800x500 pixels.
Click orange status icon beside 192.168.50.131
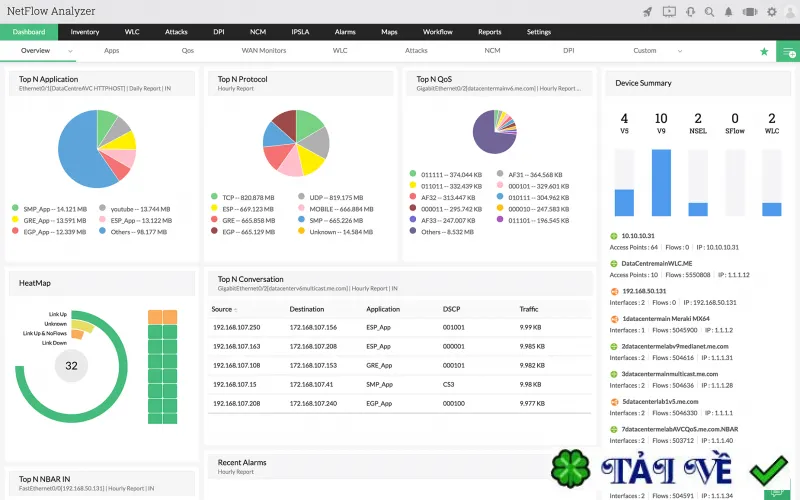tap(614, 291)
